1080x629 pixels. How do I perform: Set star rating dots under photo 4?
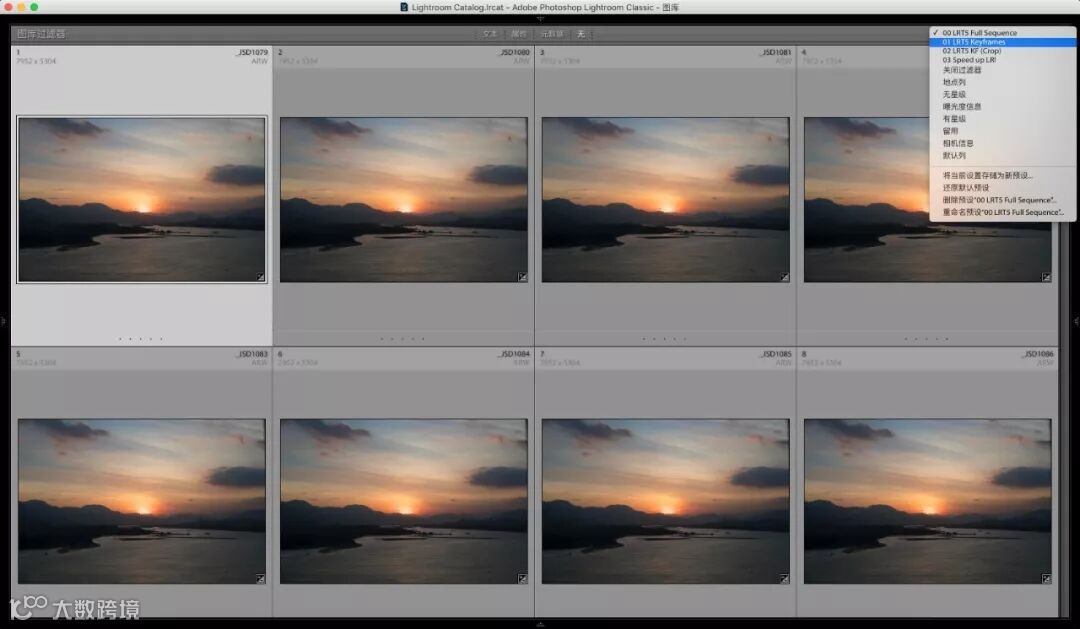(x=926, y=339)
